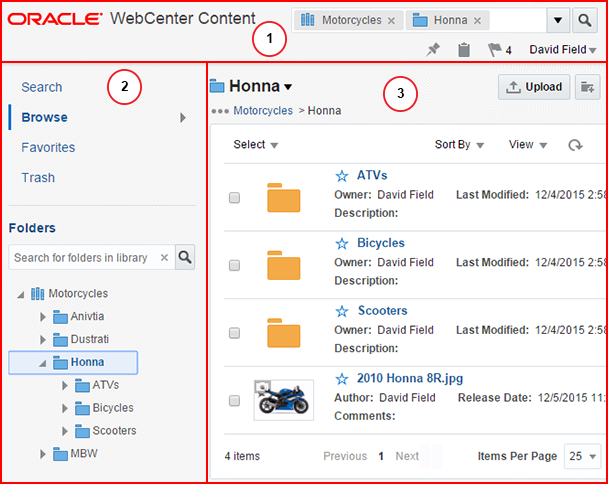Favorite Bicycles with its star icon
The width and height of the screenshot is (608, 484).
pyautogui.click(x=342, y=244)
